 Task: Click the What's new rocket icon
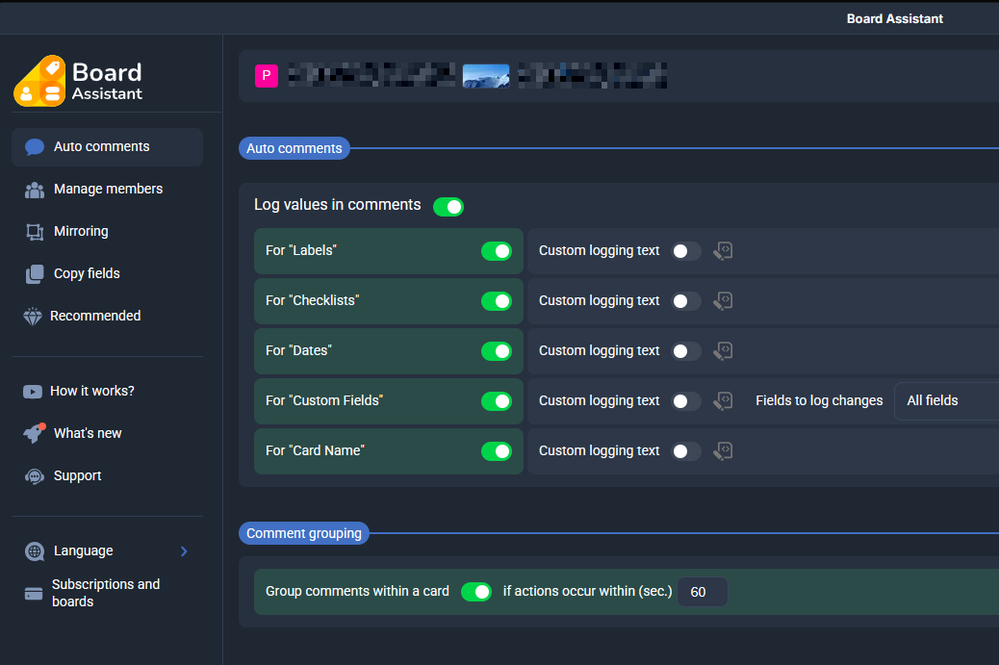(34, 433)
